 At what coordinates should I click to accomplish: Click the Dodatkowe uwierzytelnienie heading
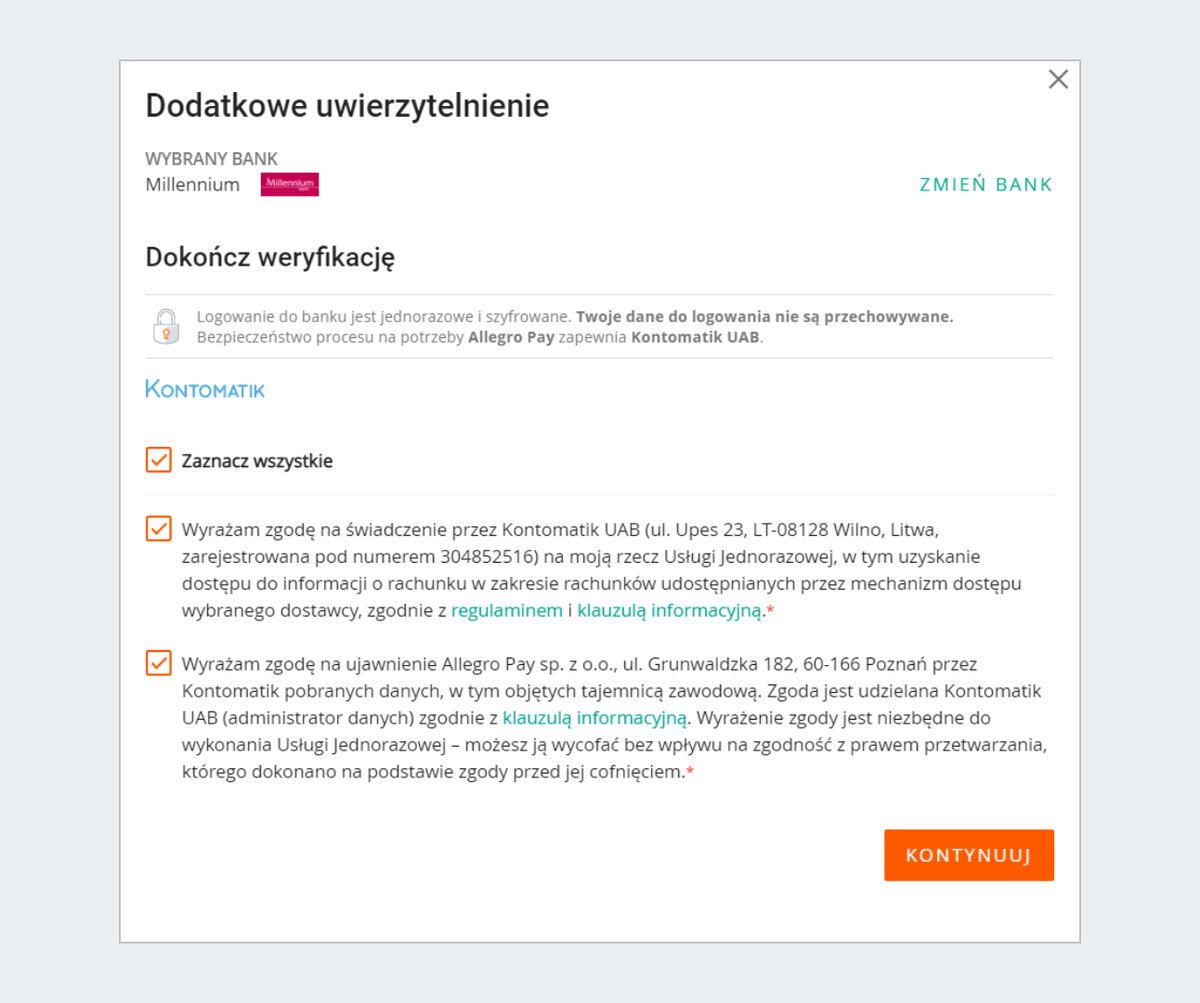click(347, 105)
